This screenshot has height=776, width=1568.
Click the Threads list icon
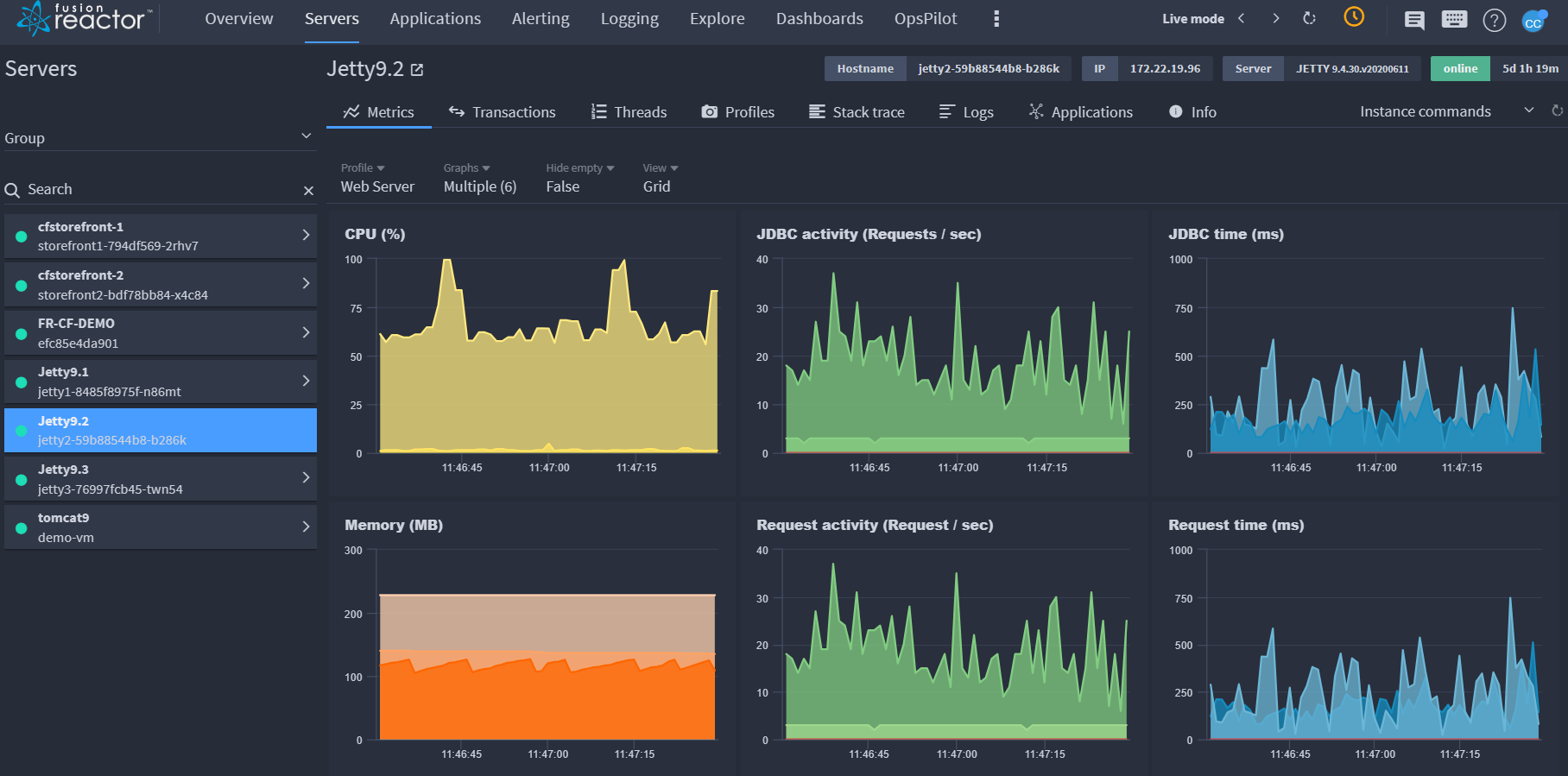click(598, 111)
